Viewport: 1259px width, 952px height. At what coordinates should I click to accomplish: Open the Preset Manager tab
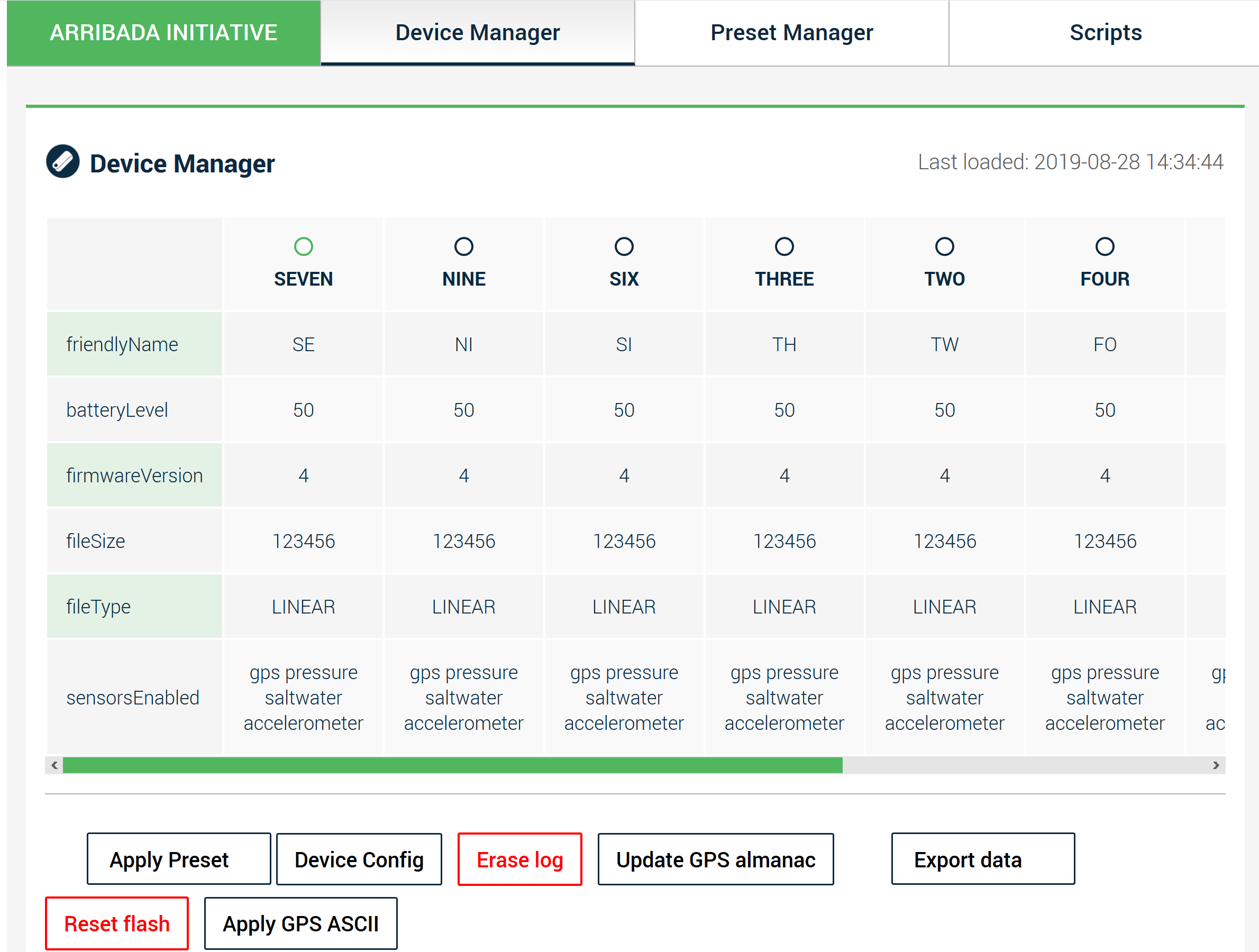791,33
